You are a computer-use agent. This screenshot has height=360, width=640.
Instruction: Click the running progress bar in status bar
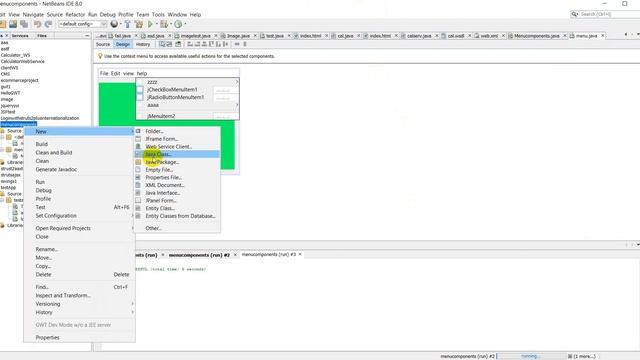coord(531,356)
